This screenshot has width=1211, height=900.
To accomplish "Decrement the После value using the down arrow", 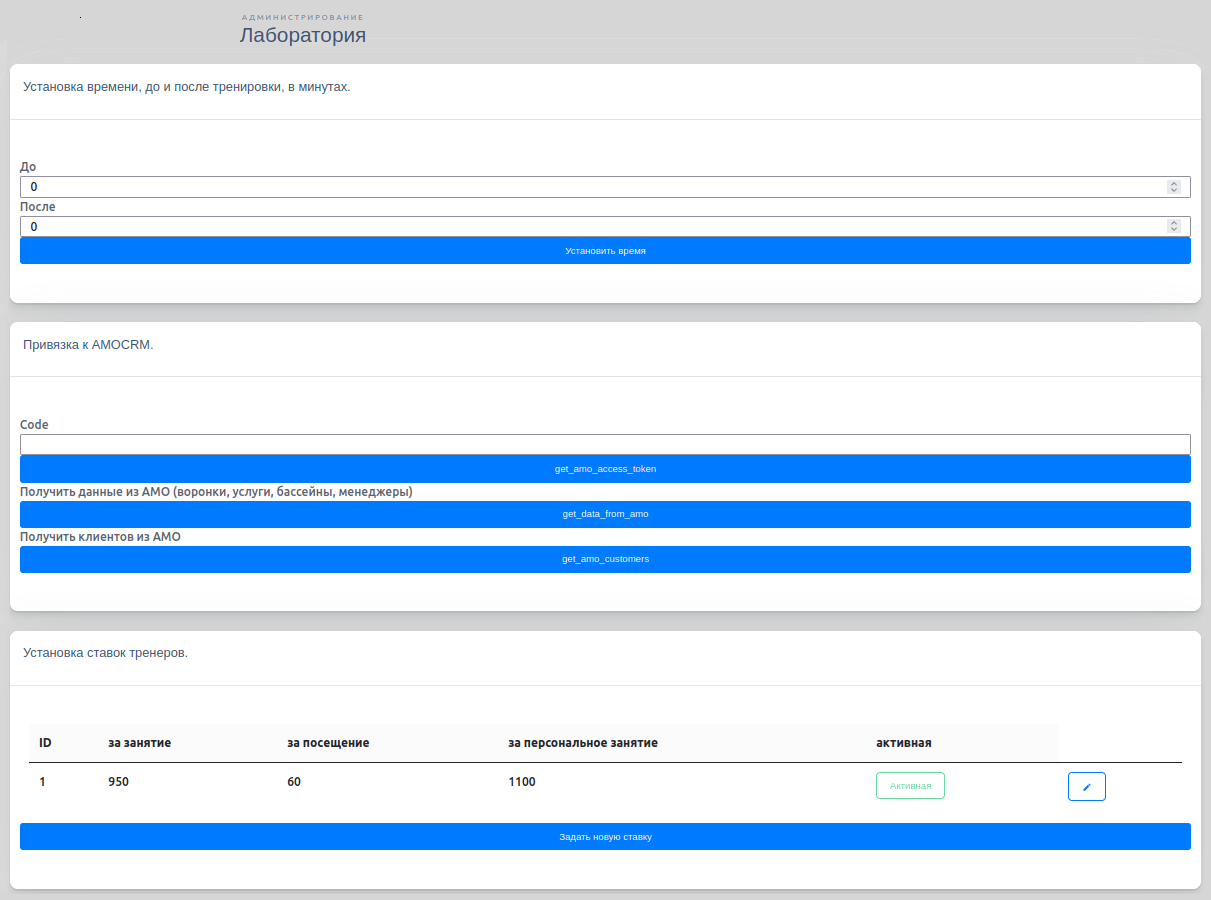I will [1174, 230].
